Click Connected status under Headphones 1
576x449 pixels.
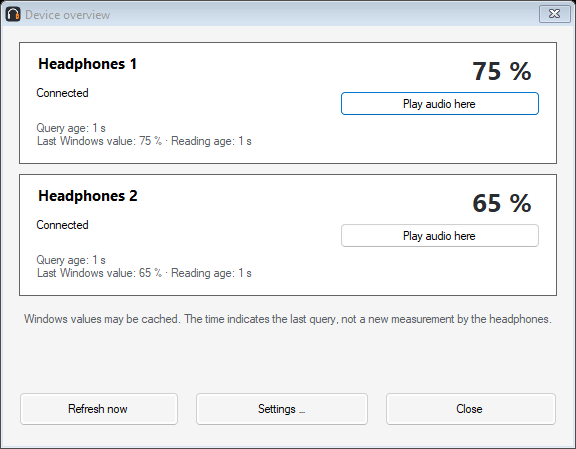click(62, 93)
